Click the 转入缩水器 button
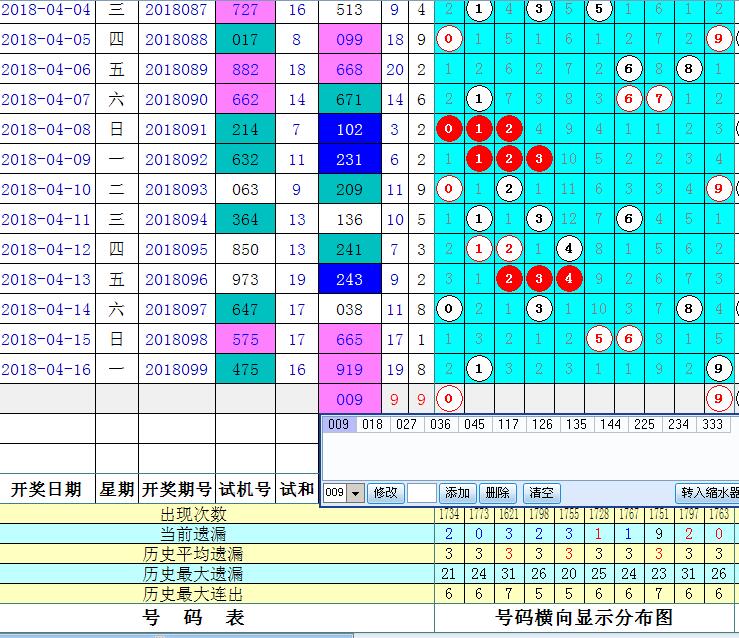Image resolution: width=739 pixels, height=638 pixels. (x=708, y=493)
